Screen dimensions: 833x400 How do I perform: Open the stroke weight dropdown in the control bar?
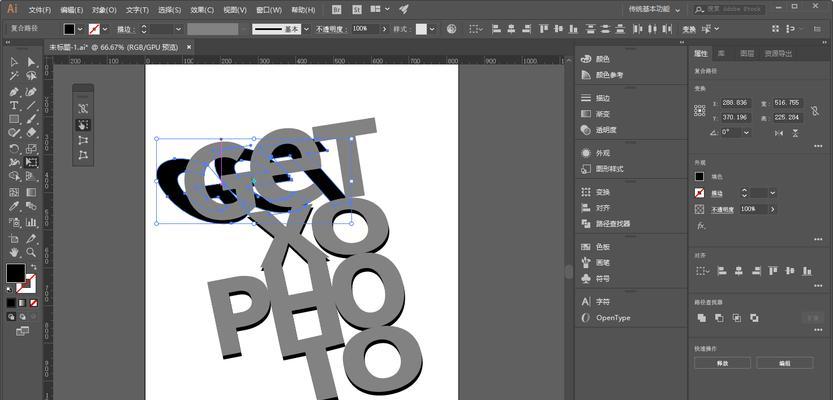(178, 29)
